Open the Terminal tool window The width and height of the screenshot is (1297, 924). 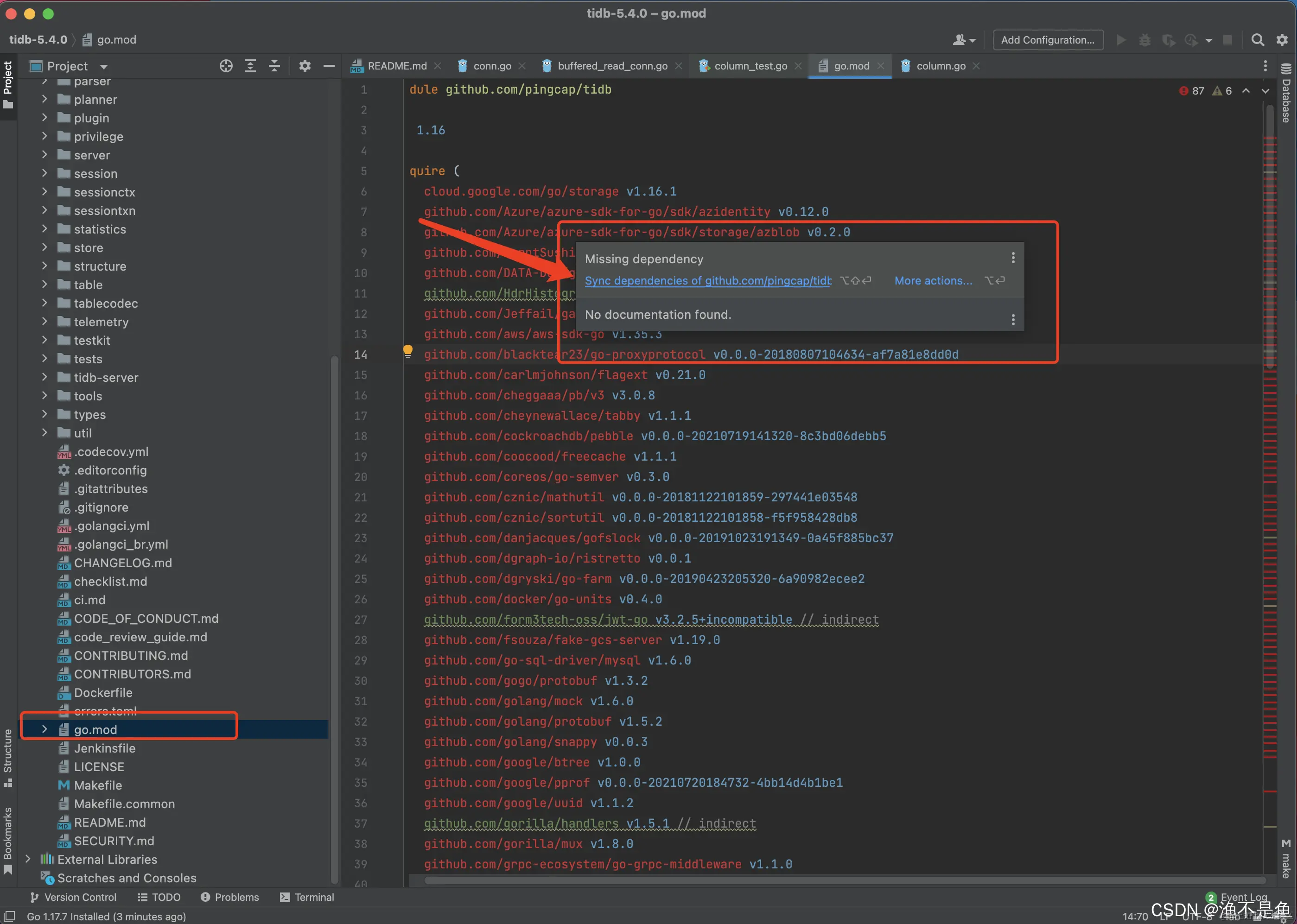tap(307, 897)
